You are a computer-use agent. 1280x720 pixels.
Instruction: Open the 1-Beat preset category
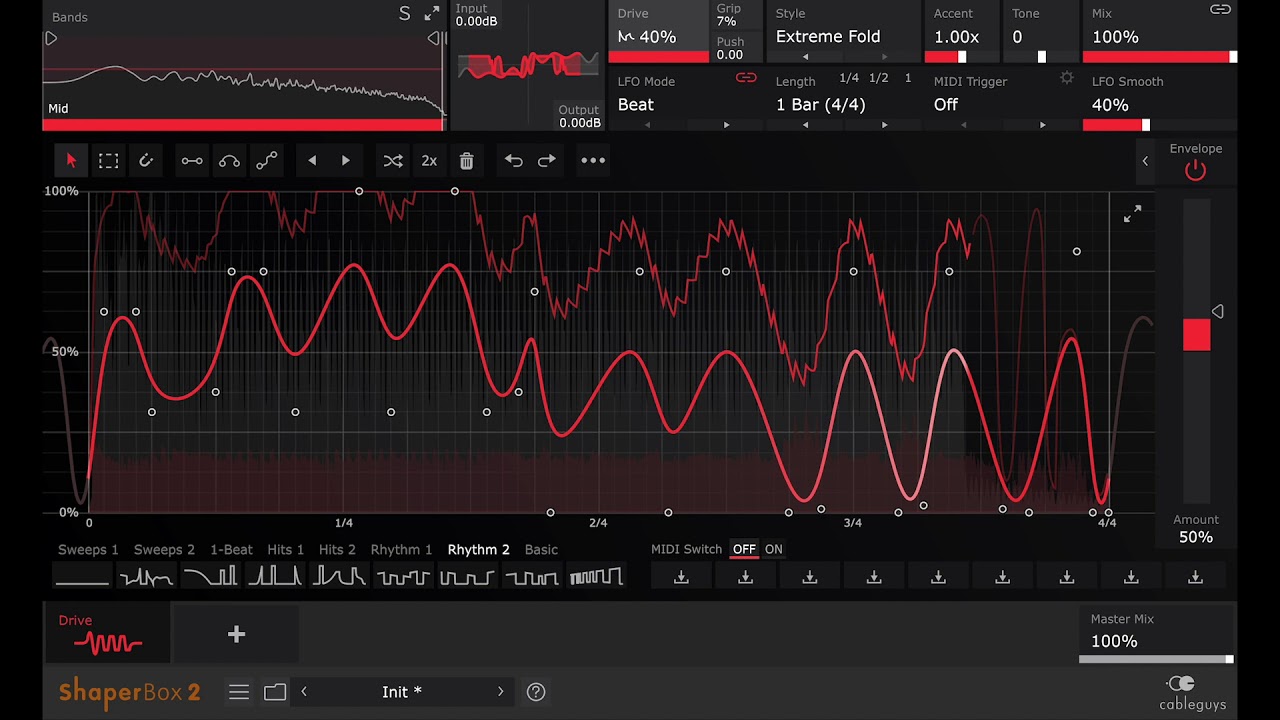pos(231,549)
